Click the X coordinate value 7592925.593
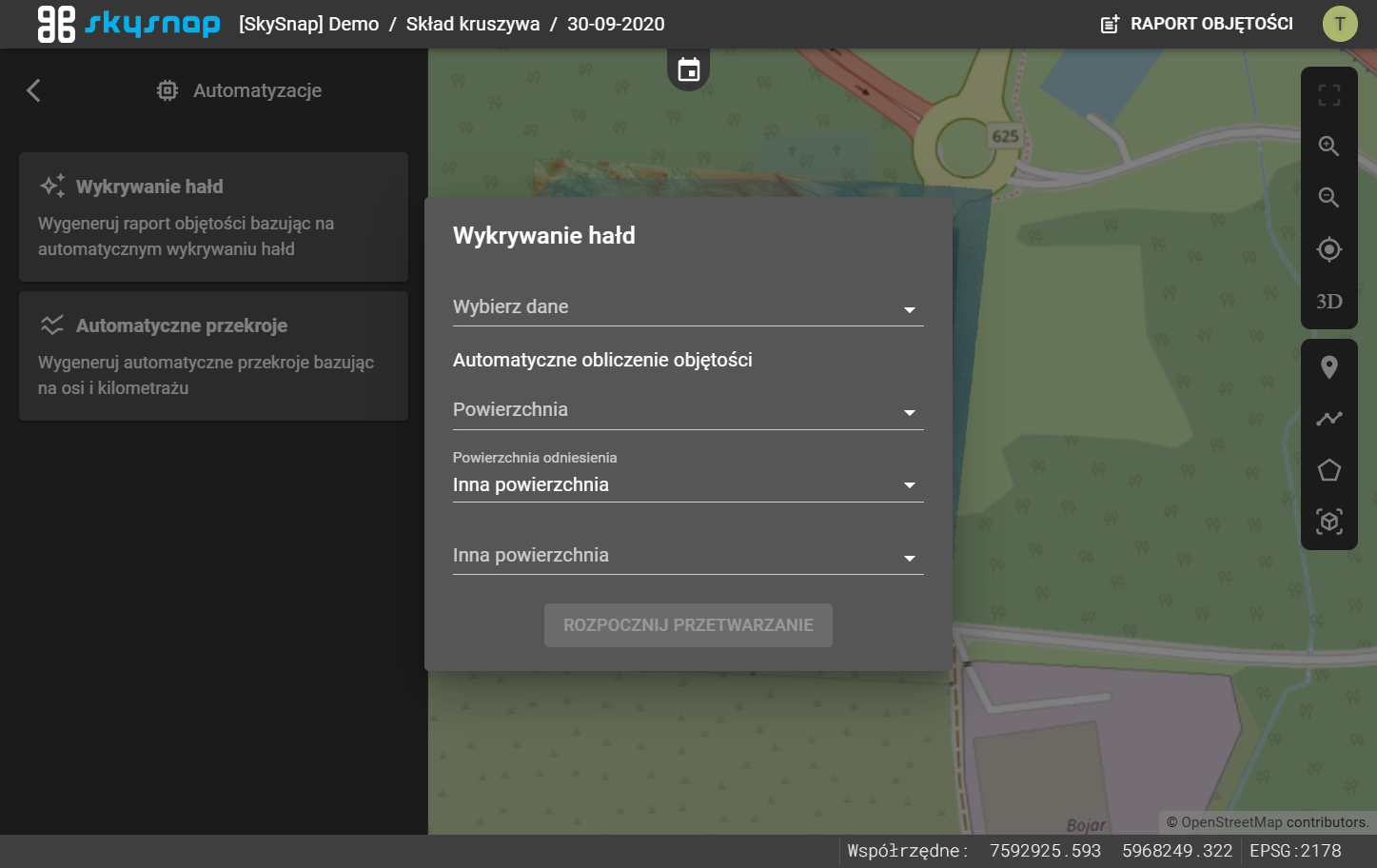This screenshot has height=868, width=1377. [1045, 851]
